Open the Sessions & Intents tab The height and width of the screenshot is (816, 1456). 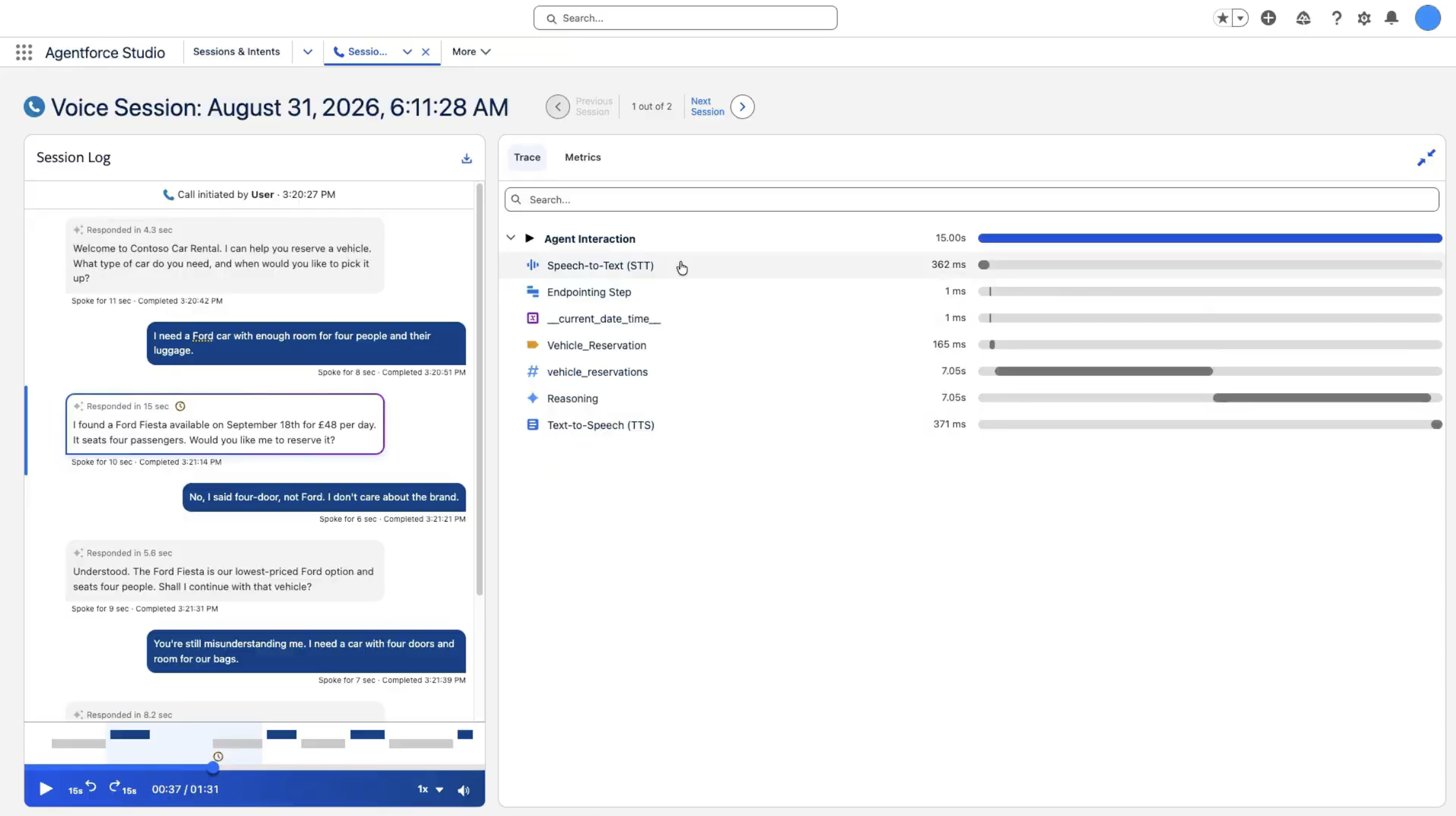pyautogui.click(x=237, y=52)
